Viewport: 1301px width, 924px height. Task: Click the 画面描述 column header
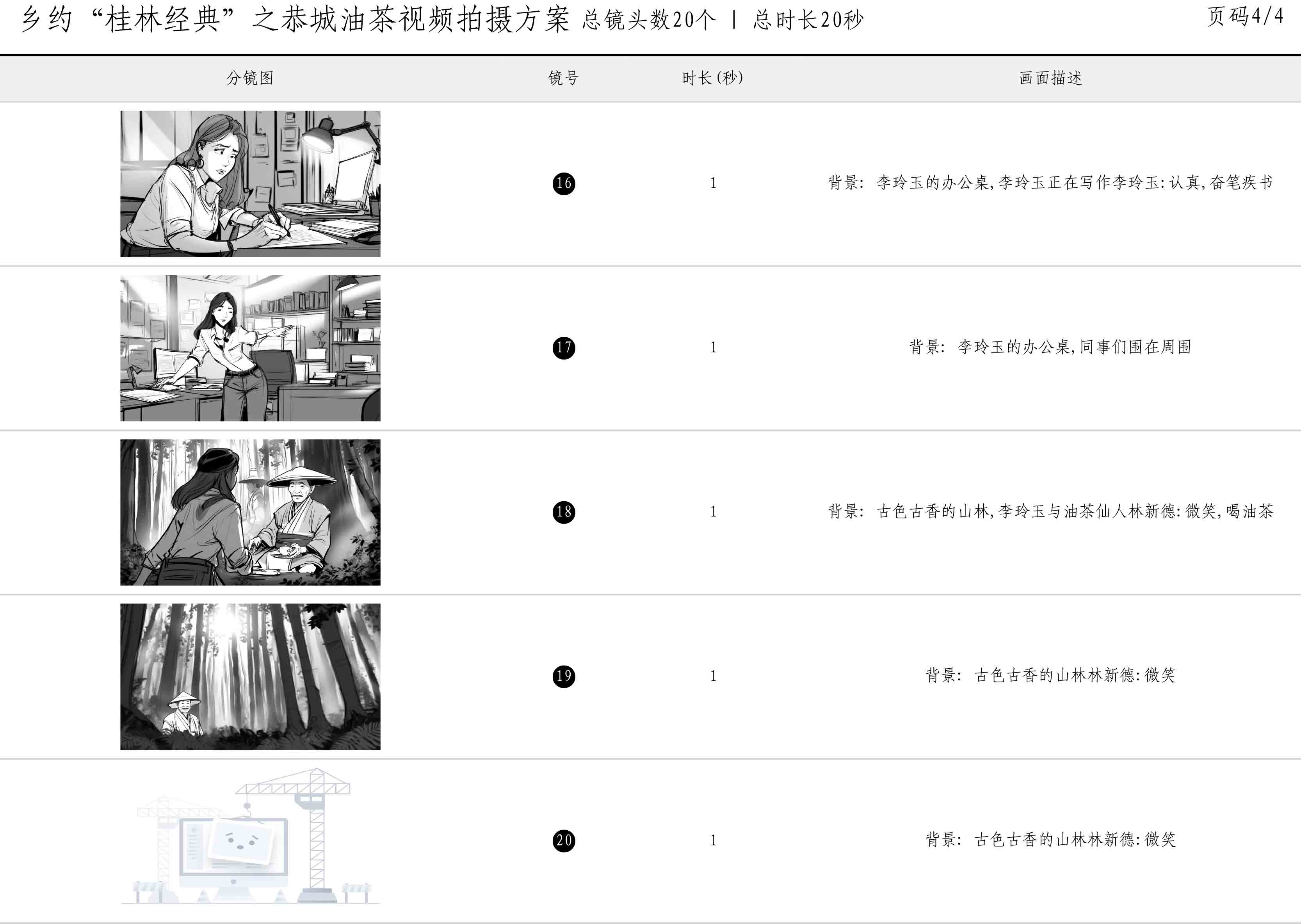pyautogui.click(x=1051, y=78)
